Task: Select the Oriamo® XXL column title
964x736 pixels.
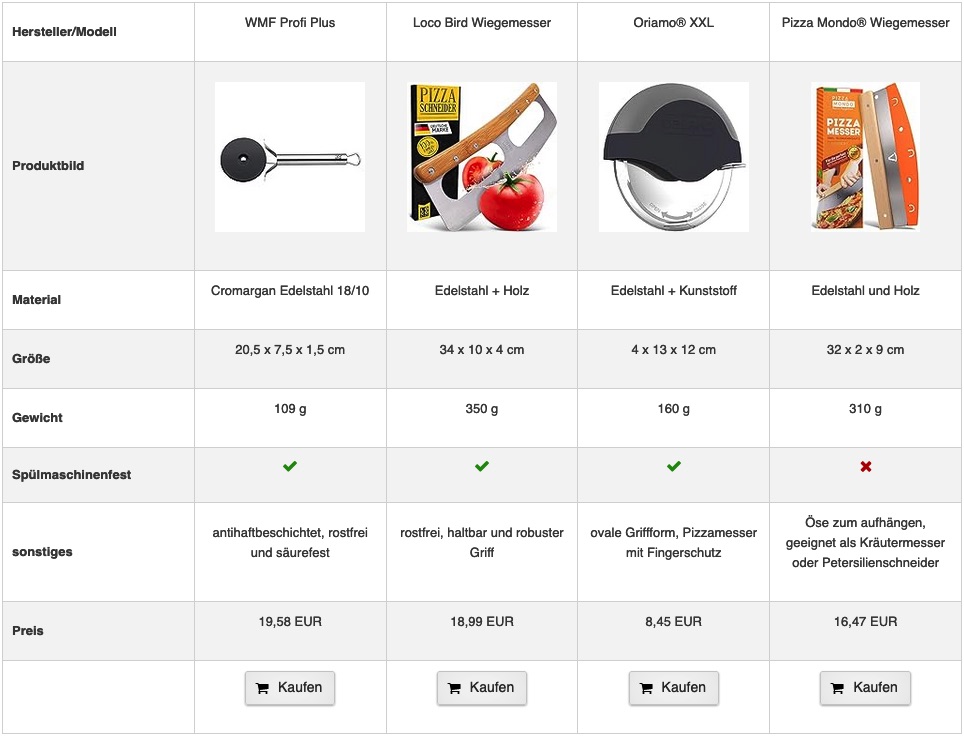Action: 673,23
